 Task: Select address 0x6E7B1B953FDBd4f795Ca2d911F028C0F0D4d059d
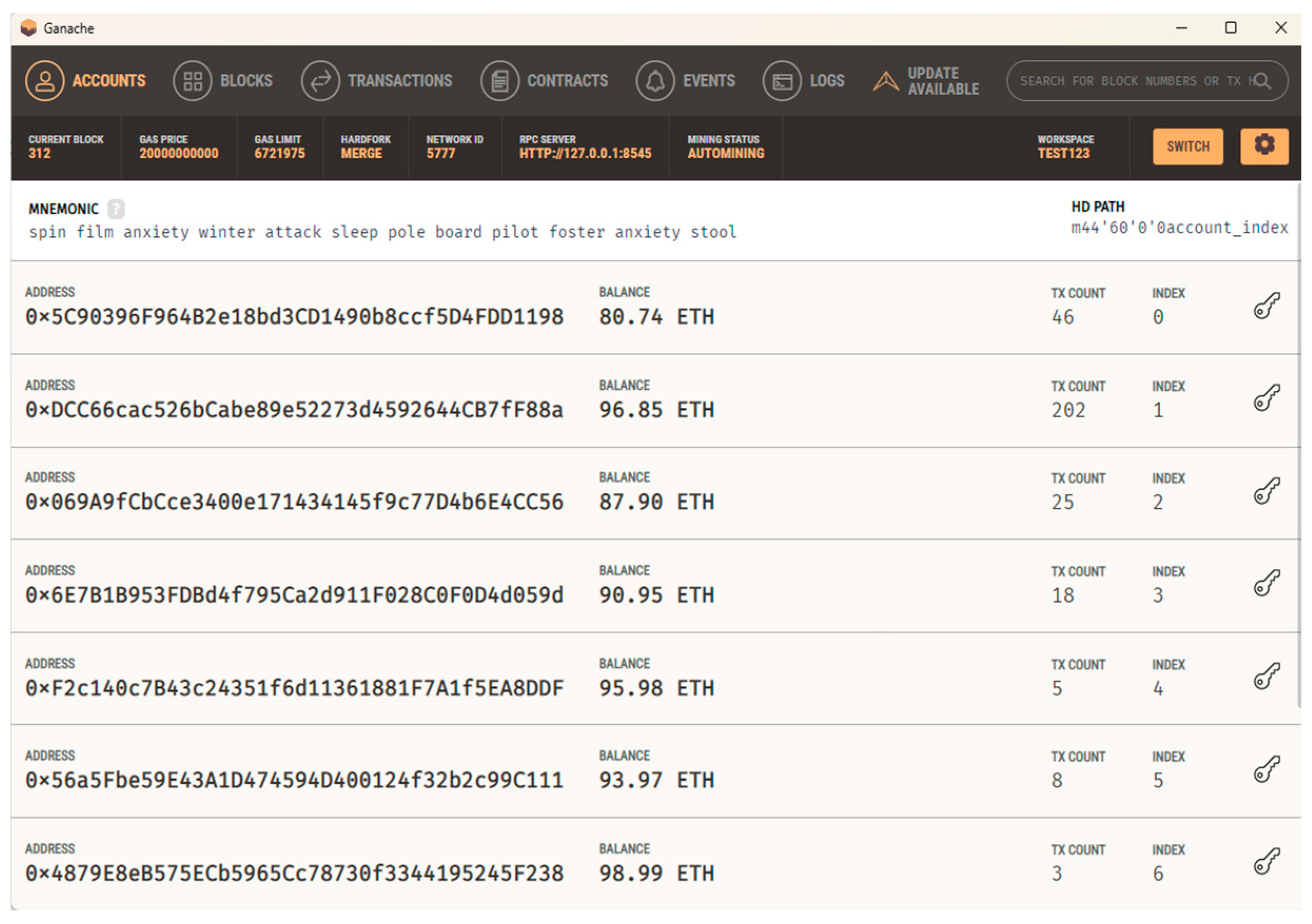point(295,595)
